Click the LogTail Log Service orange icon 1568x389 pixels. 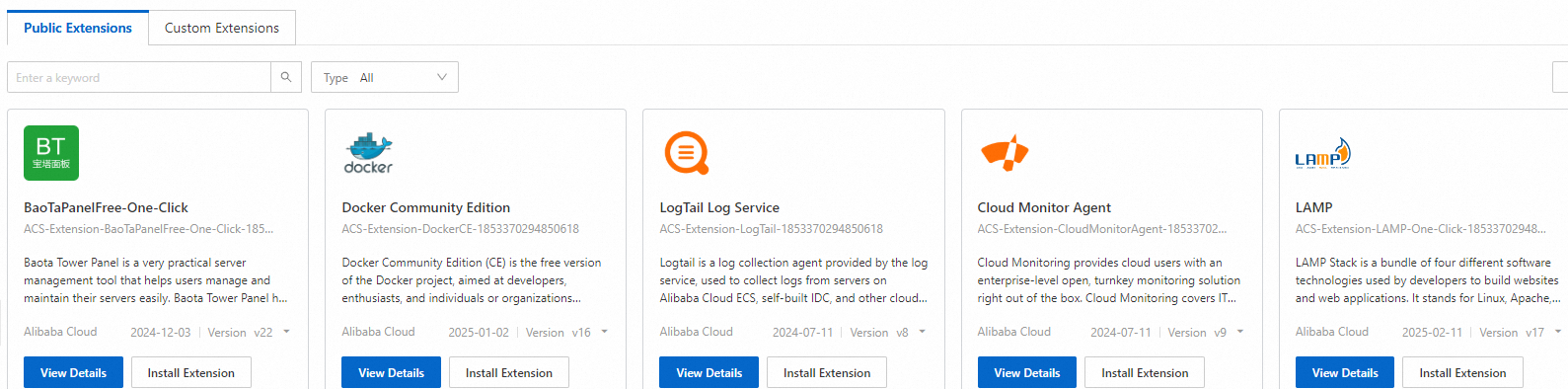[687, 153]
